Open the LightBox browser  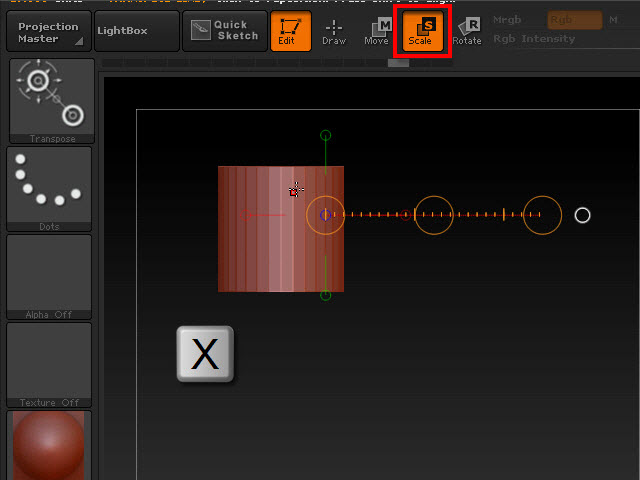click(x=137, y=31)
